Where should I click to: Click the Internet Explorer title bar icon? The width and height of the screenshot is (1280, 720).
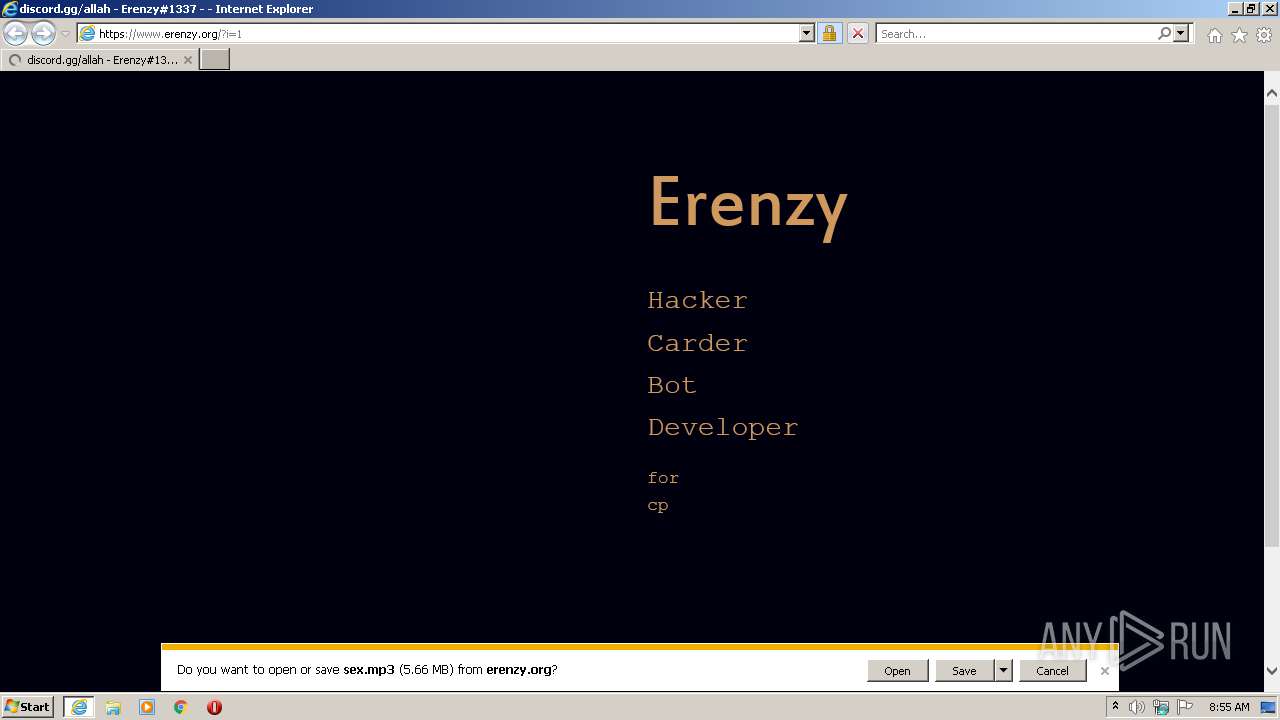click(x=10, y=9)
